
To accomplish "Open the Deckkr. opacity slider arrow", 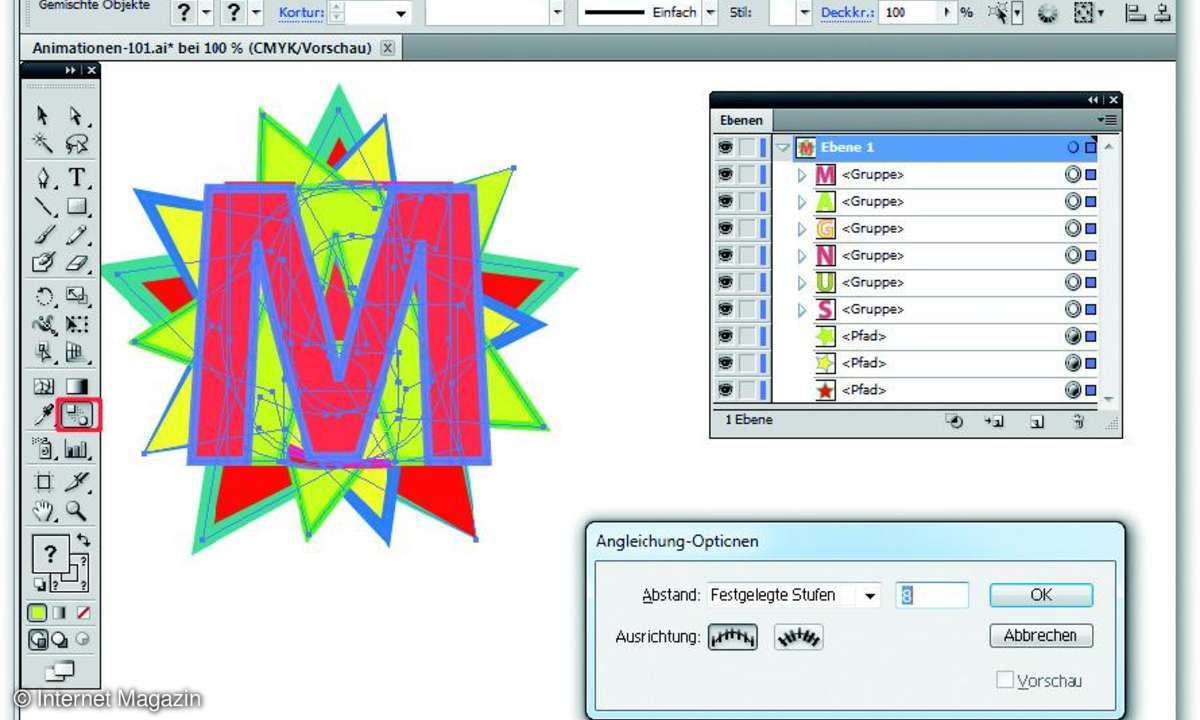I will [948, 13].
